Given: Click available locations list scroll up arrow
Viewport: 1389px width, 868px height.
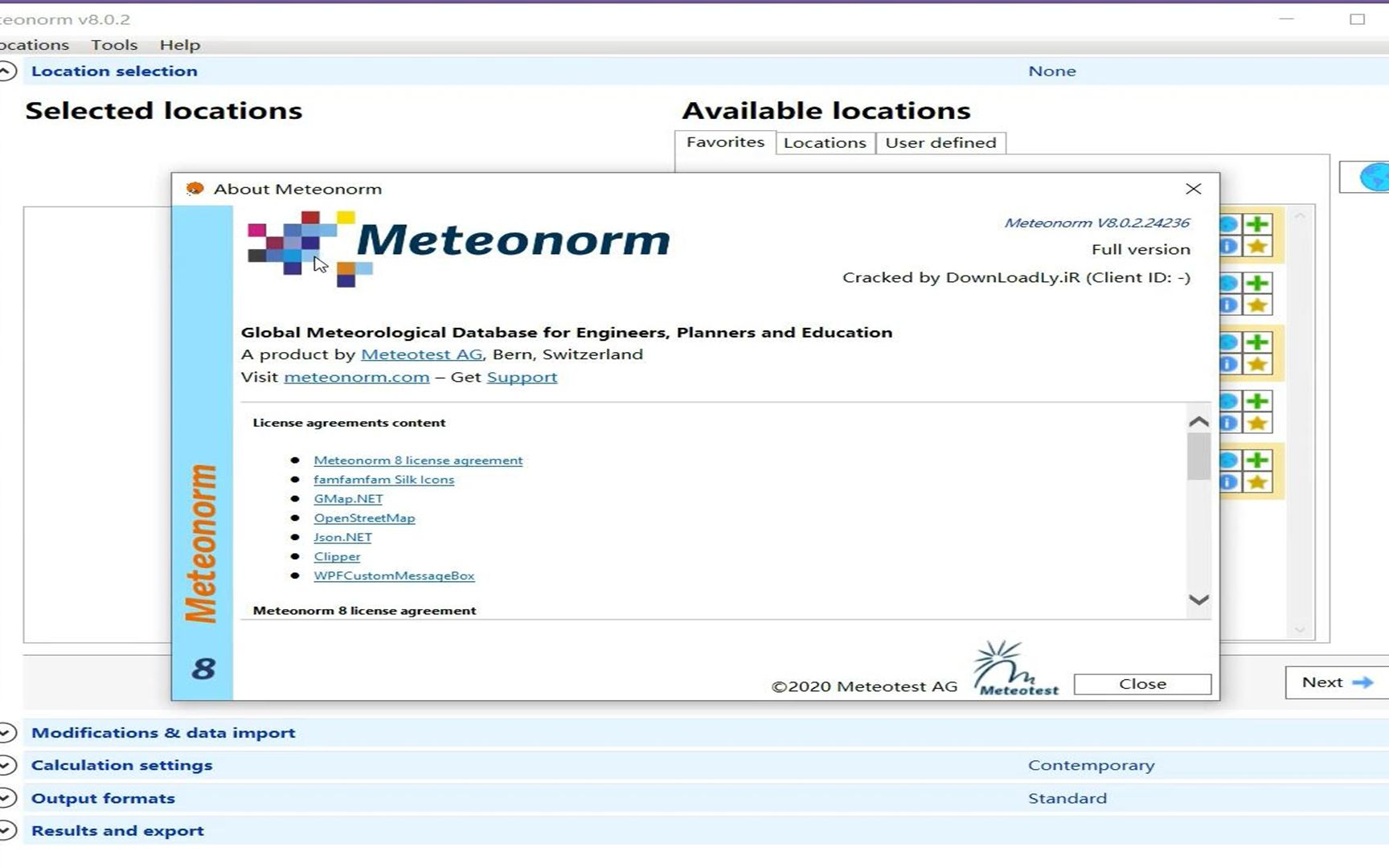Looking at the screenshot, I should (x=1300, y=216).
